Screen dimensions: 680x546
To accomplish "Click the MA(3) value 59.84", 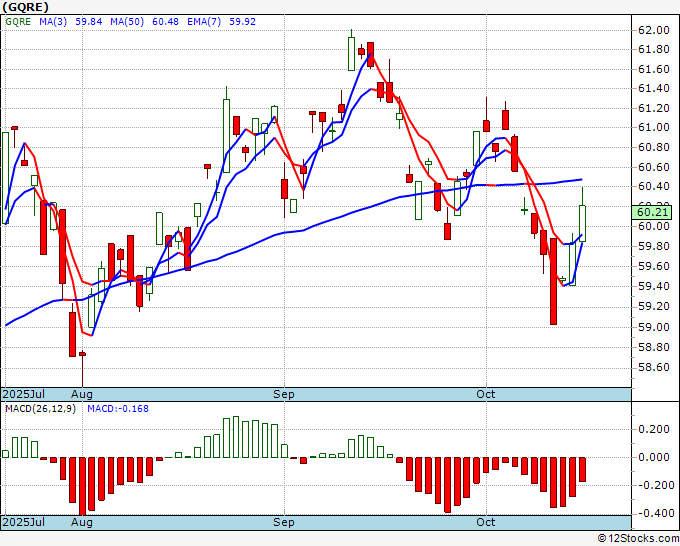I will [x=89, y=22].
